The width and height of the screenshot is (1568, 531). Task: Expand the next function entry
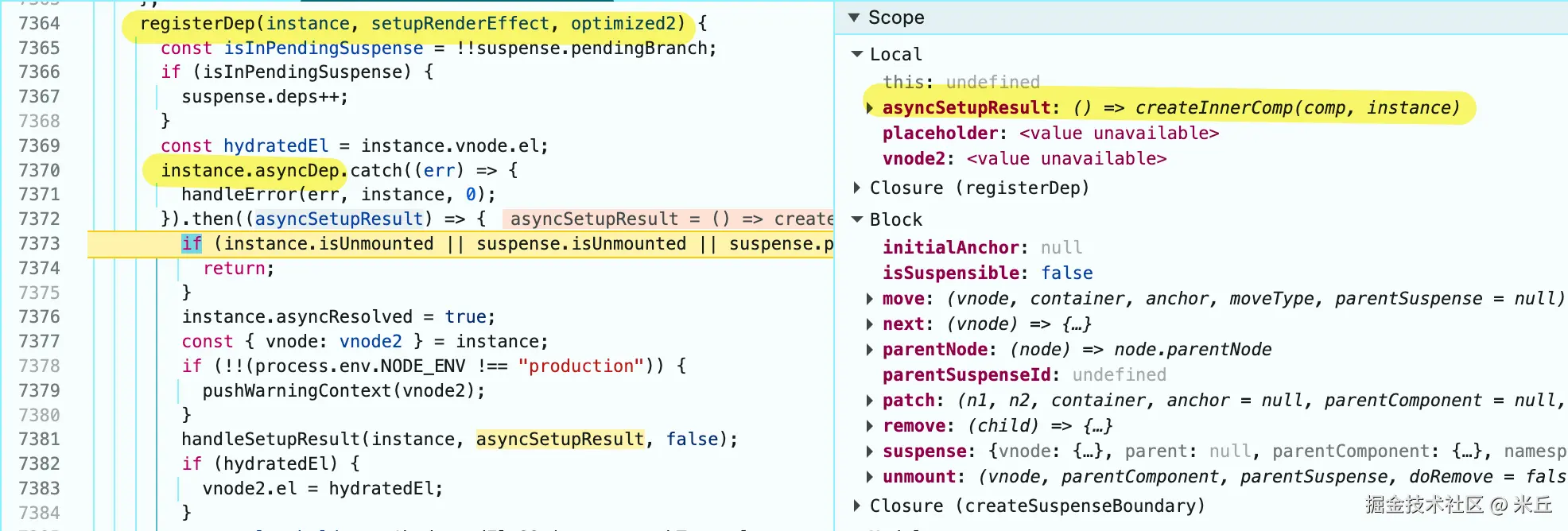click(x=870, y=324)
